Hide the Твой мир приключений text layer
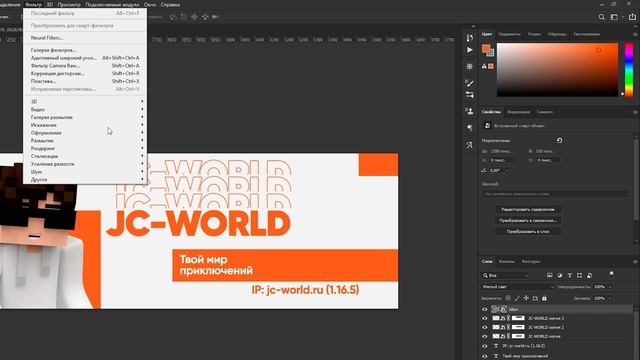 point(484,356)
